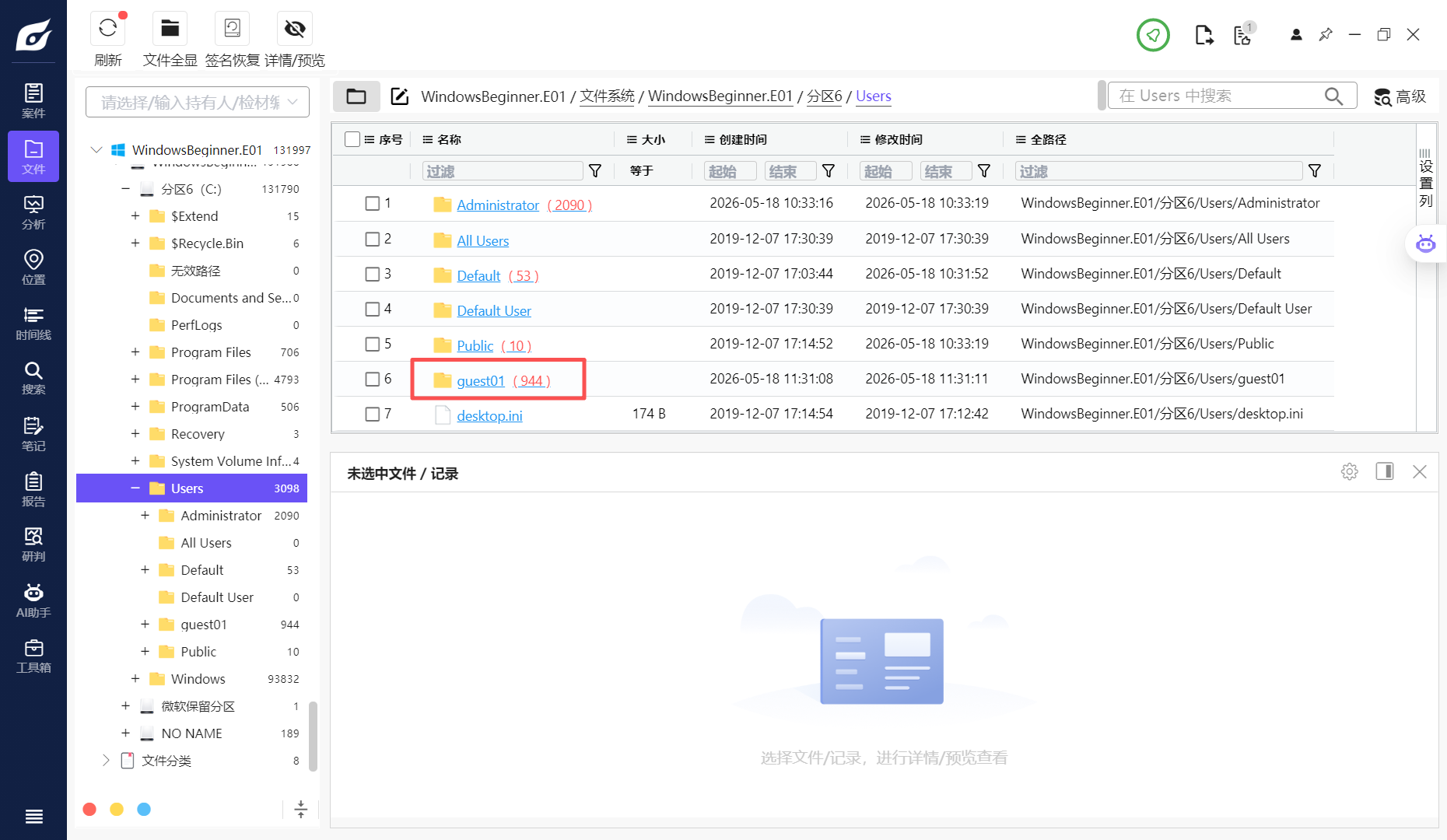
Task: Expand the Administrator subfolder under Users
Action: (145, 516)
